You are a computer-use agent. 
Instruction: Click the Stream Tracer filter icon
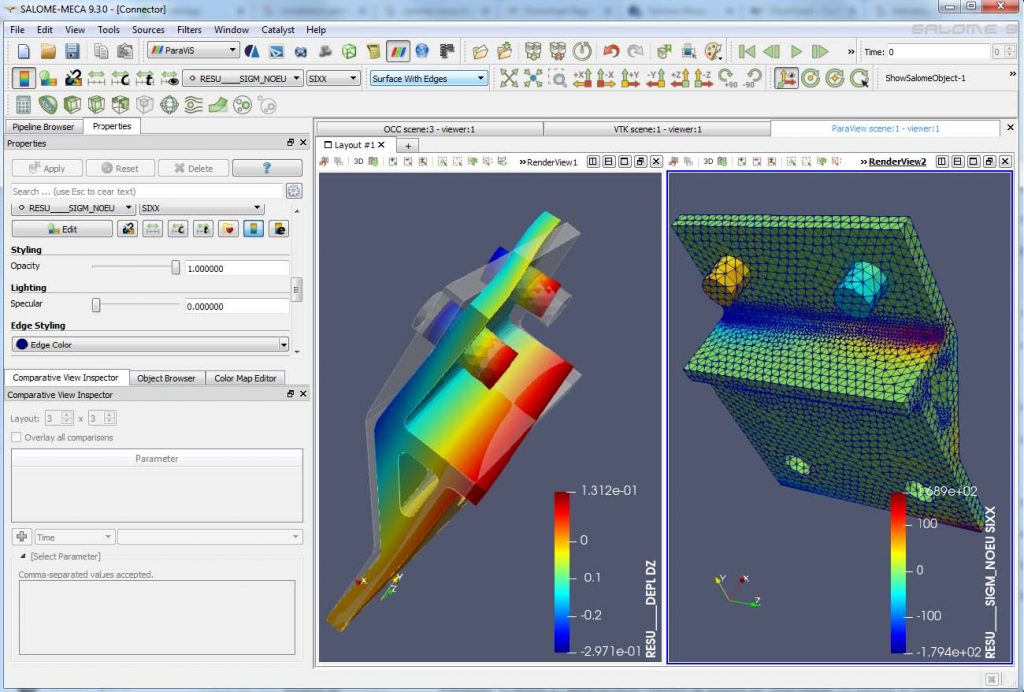[193, 104]
